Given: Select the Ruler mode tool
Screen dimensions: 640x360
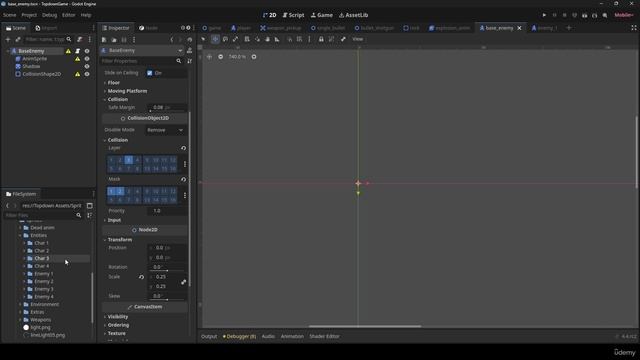Looking at the screenshot, I should 277,39.
